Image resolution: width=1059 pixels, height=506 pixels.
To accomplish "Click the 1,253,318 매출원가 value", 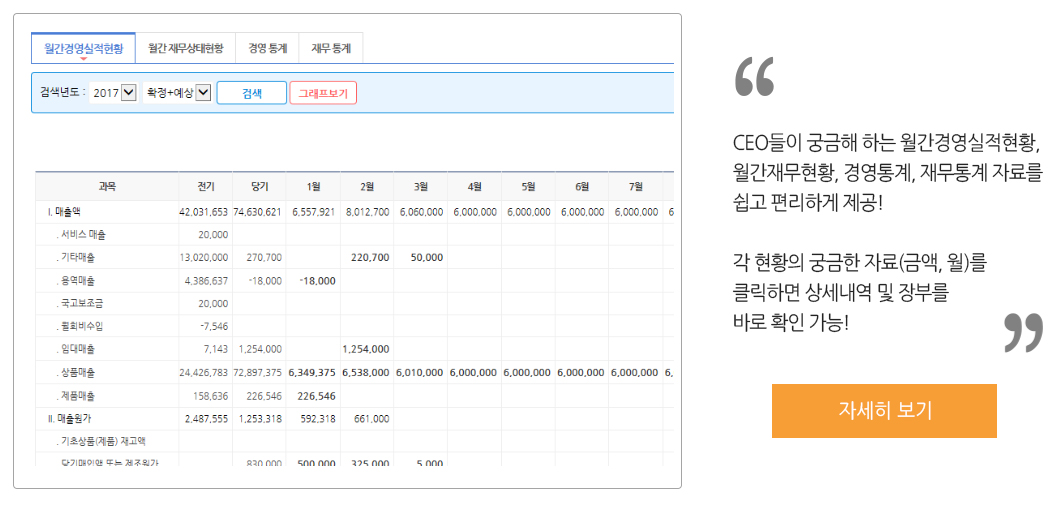I will (260, 418).
